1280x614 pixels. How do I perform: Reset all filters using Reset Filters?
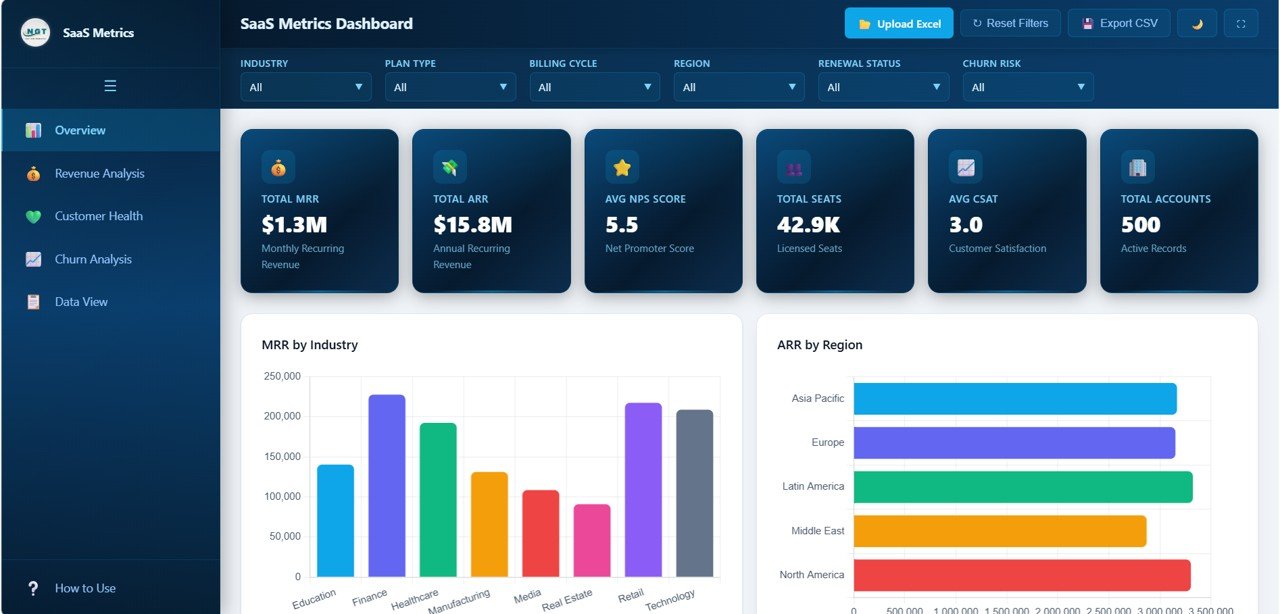click(1010, 22)
